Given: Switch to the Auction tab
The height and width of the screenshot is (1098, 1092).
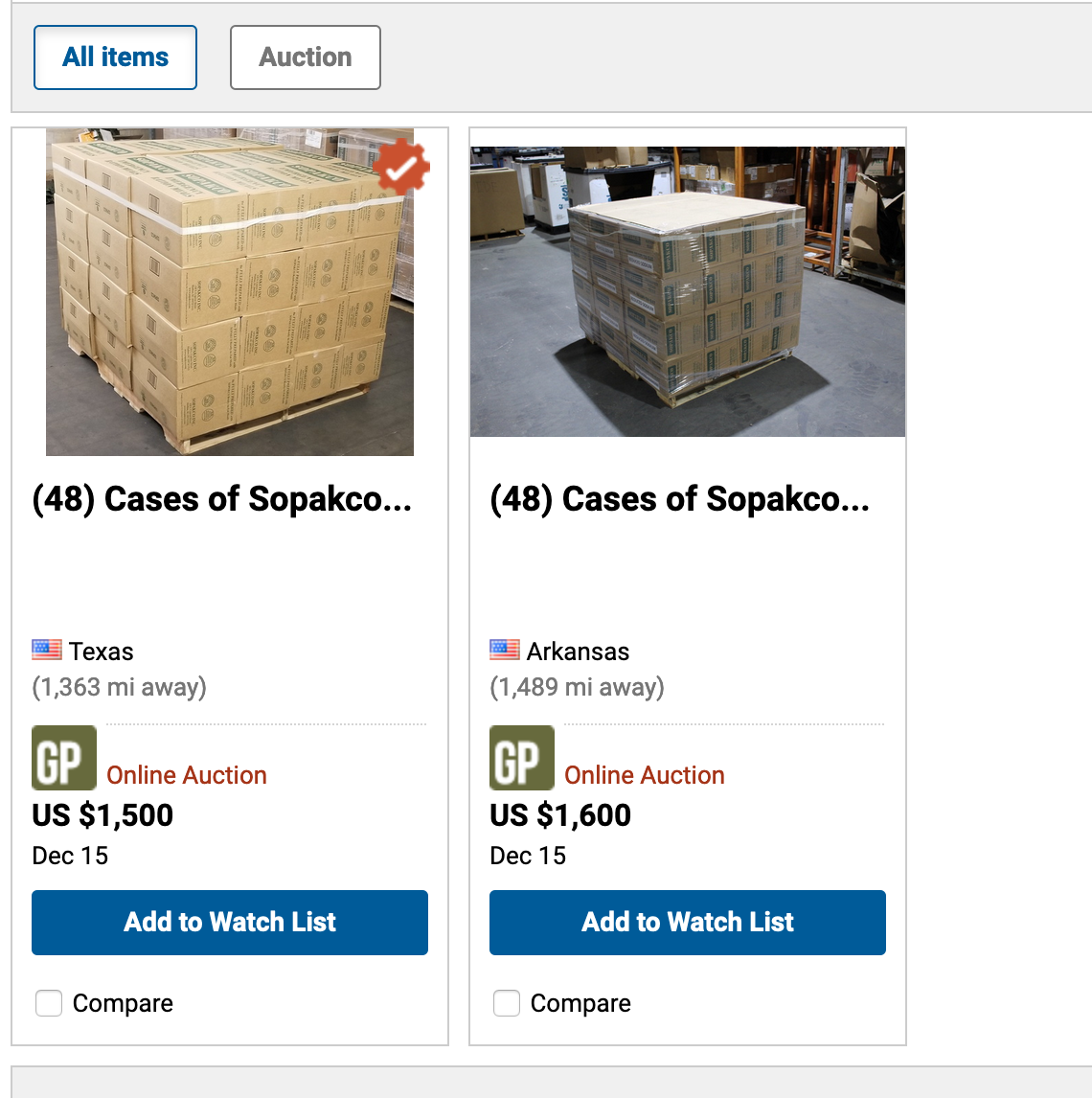Looking at the screenshot, I should tap(306, 57).
